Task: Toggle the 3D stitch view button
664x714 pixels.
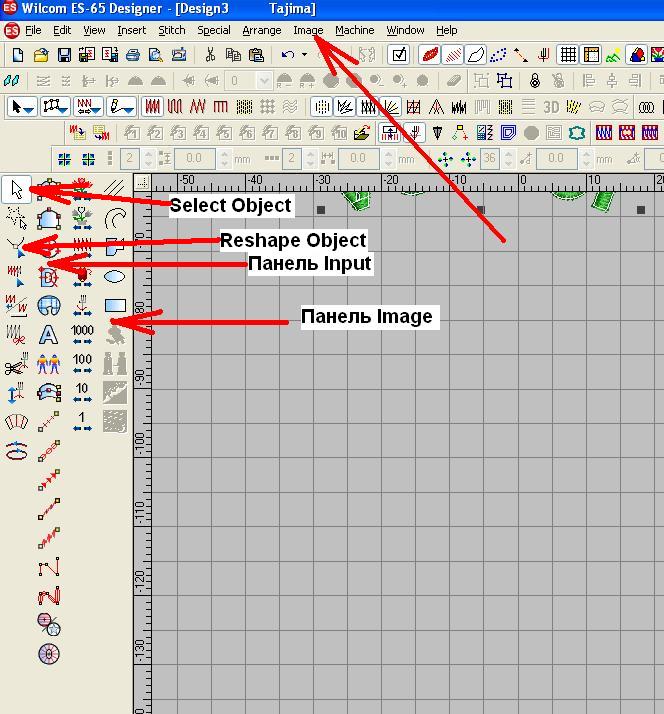Action: click(x=551, y=106)
